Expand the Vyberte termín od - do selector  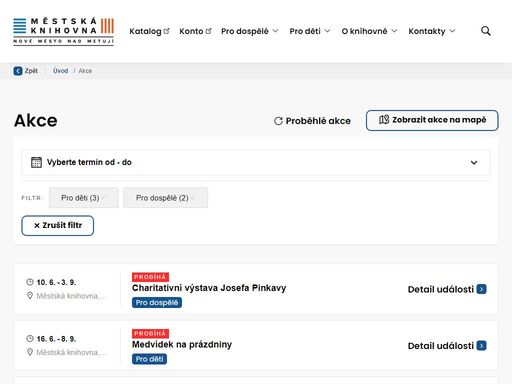[256, 162]
